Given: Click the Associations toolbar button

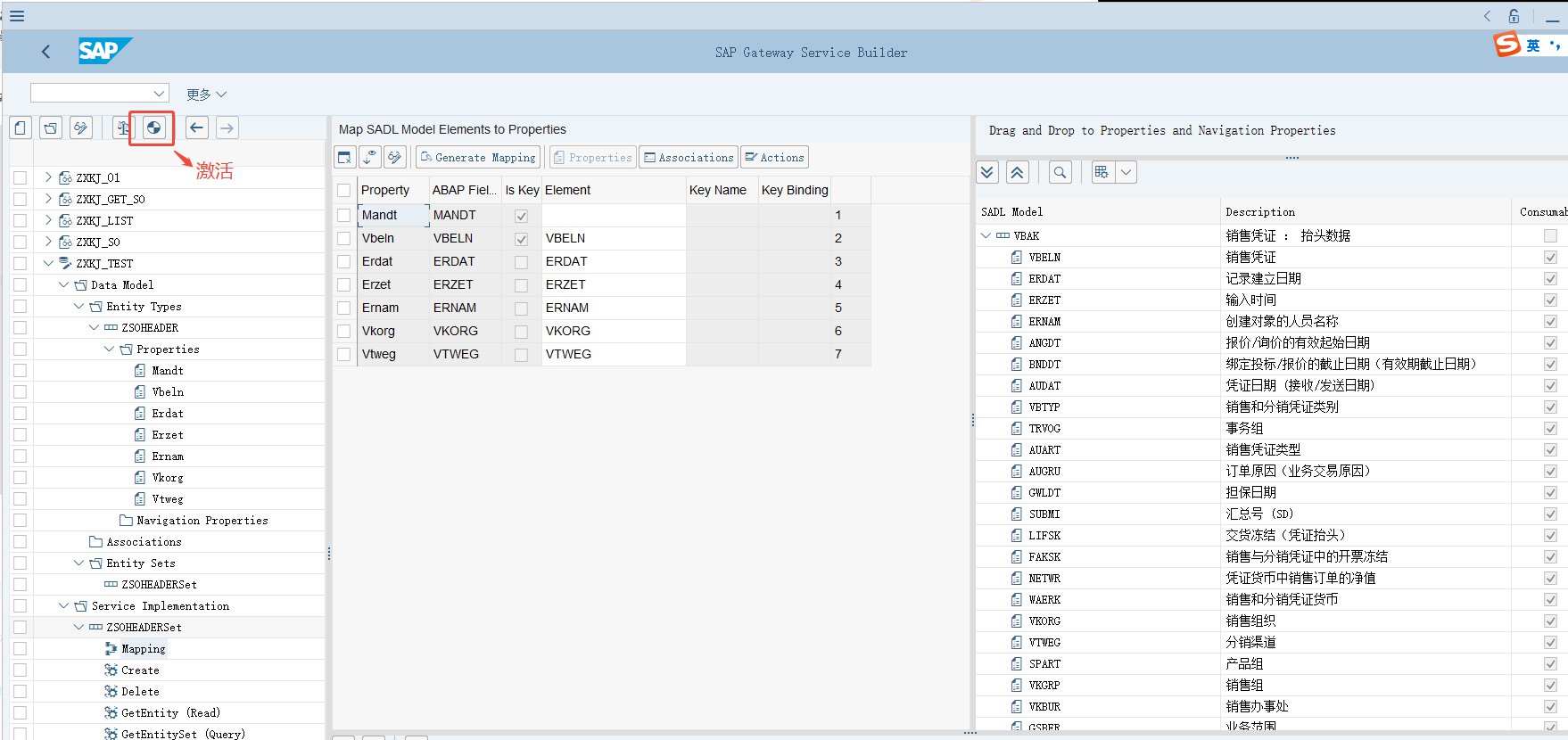Looking at the screenshot, I should [689, 157].
